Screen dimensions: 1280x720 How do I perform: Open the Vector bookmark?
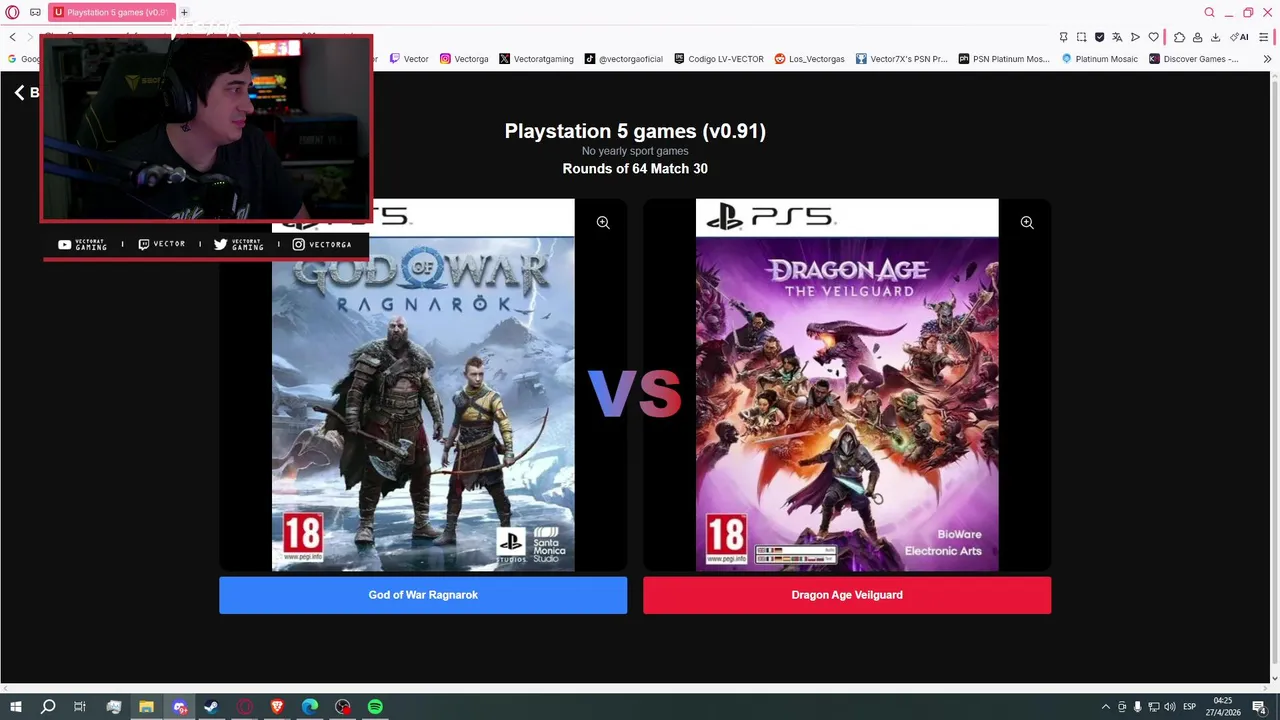409,59
